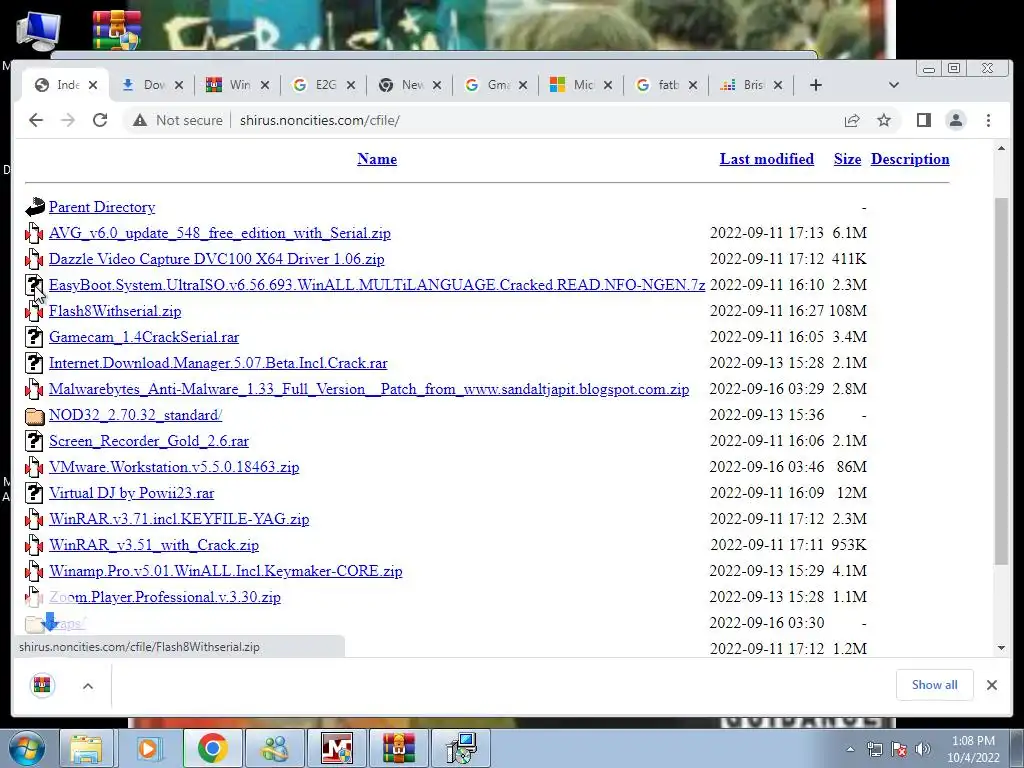Open the Parent Directory link
The width and height of the screenshot is (1024, 768).
(x=102, y=207)
